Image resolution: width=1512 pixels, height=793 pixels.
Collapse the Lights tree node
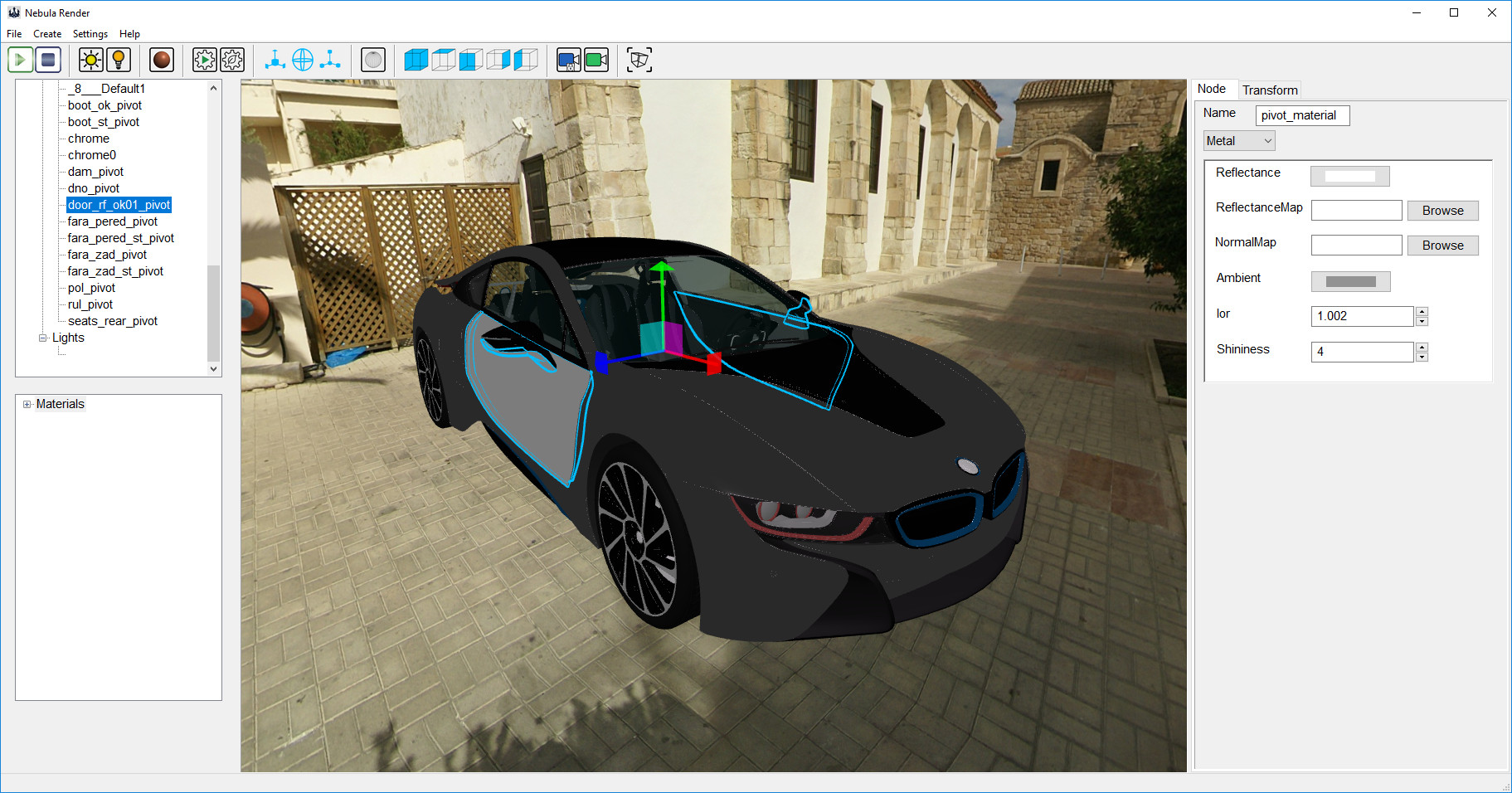point(43,338)
